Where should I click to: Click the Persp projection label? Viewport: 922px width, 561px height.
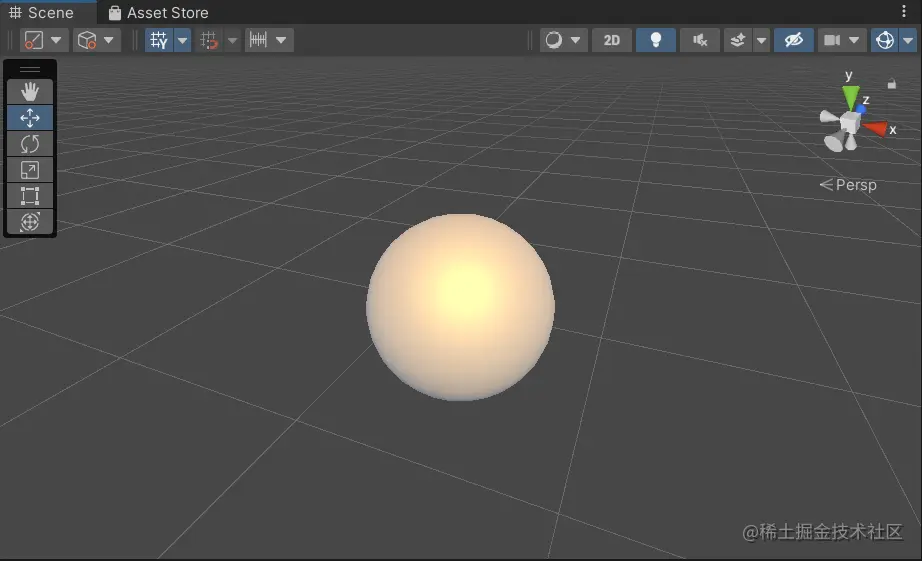(x=856, y=185)
